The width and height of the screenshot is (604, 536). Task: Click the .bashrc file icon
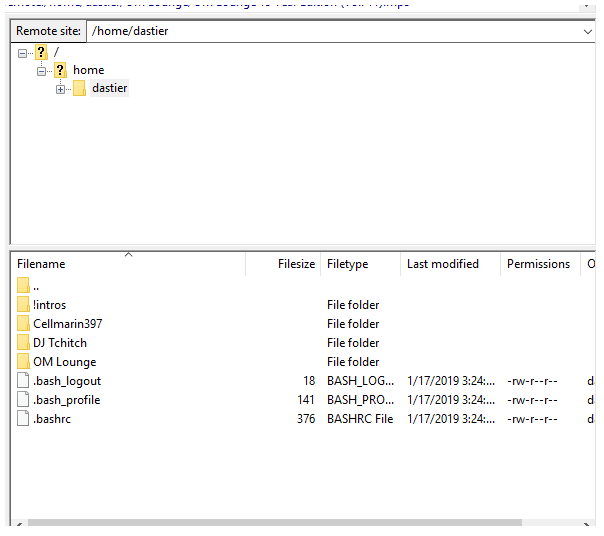pos(23,419)
